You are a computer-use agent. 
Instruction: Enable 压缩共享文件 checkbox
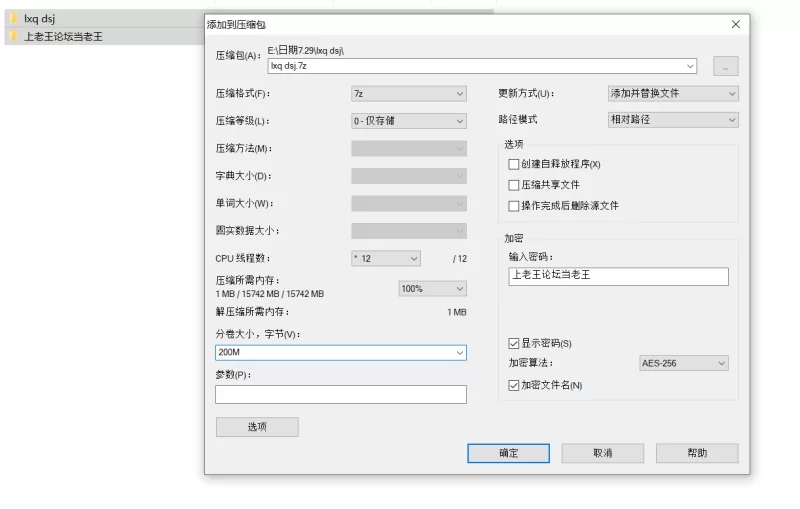click(513, 185)
